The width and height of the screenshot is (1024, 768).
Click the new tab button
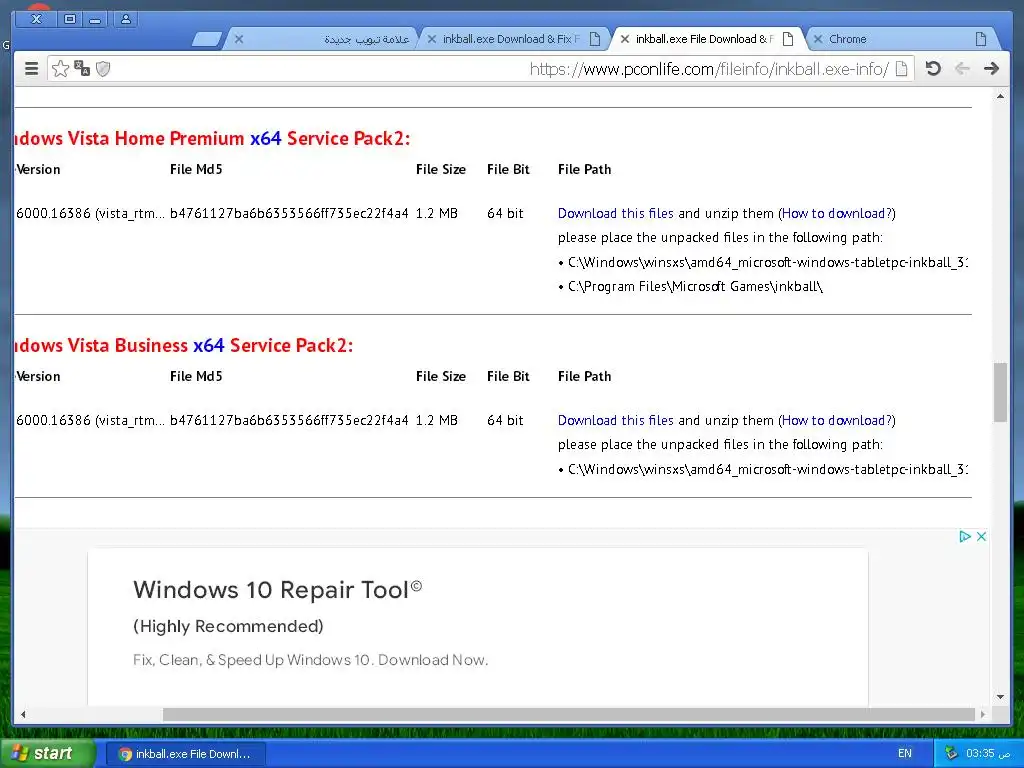(x=207, y=39)
